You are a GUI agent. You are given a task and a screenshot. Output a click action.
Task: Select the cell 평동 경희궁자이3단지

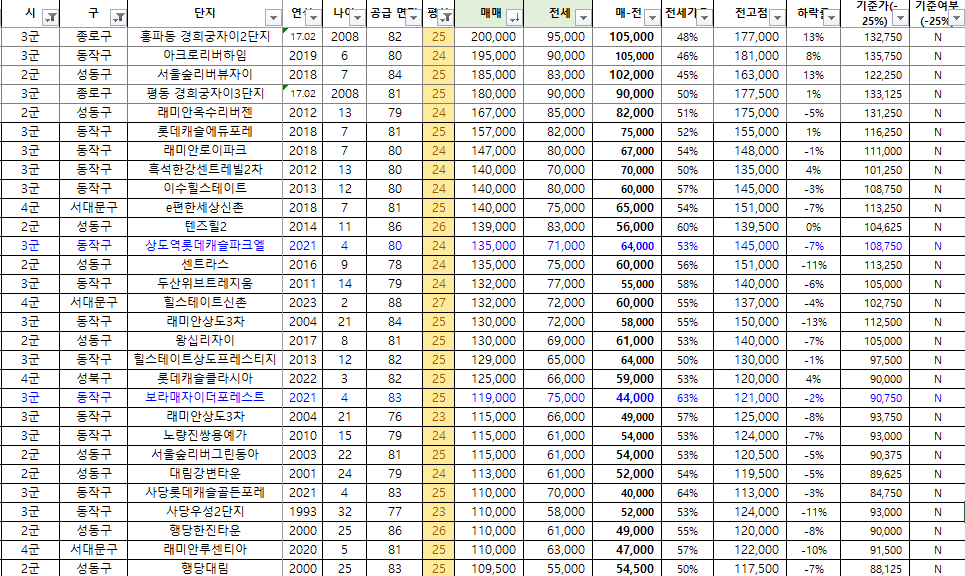[205, 94]
